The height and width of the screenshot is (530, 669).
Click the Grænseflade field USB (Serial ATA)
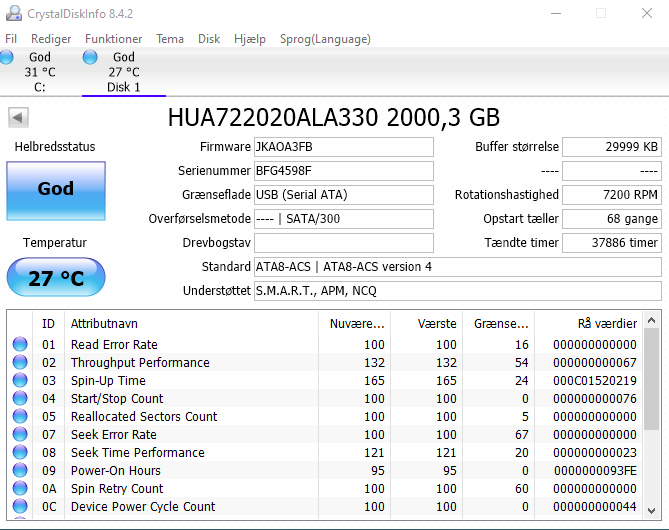[344, 195]
